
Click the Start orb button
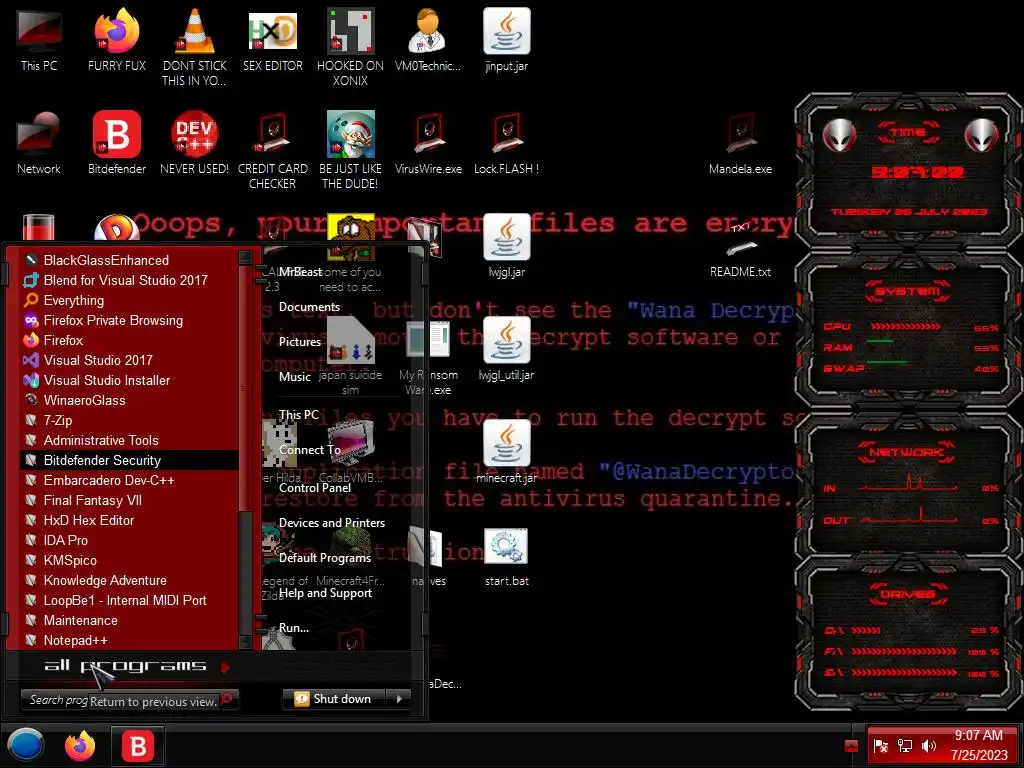(25, 745)
